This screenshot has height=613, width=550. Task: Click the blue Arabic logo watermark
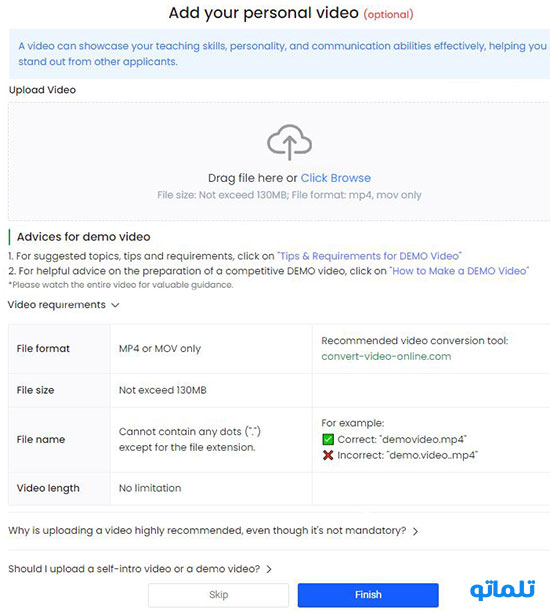(x=503, y=590)
